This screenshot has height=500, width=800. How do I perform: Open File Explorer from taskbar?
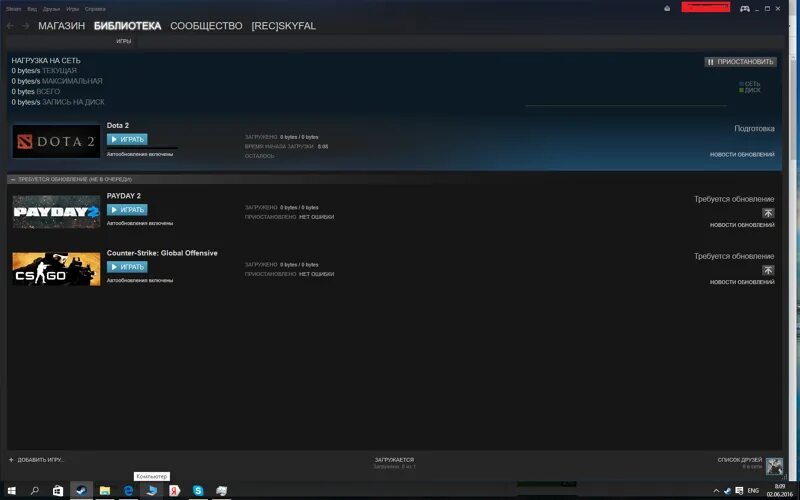click(105, 490)
